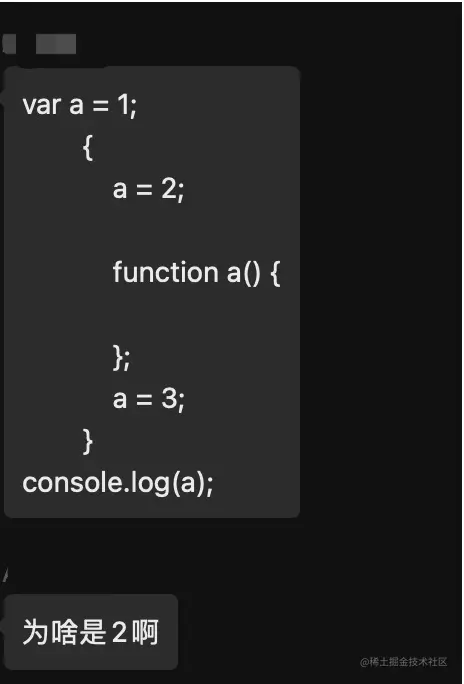Screen dimensions: 464x684
Task: Select the '};' closing function line
Action: tap(121, 358)
